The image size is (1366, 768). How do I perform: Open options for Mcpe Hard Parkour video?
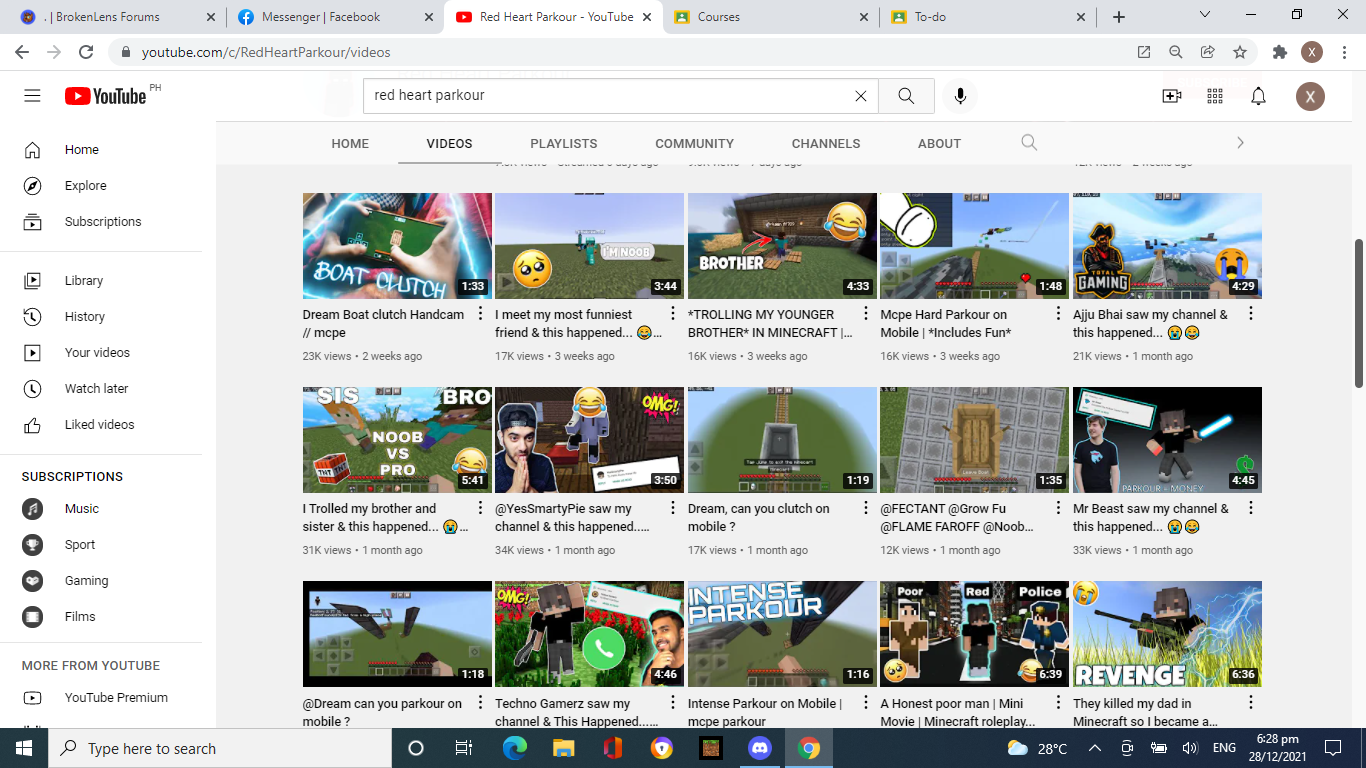(1058, 314)
